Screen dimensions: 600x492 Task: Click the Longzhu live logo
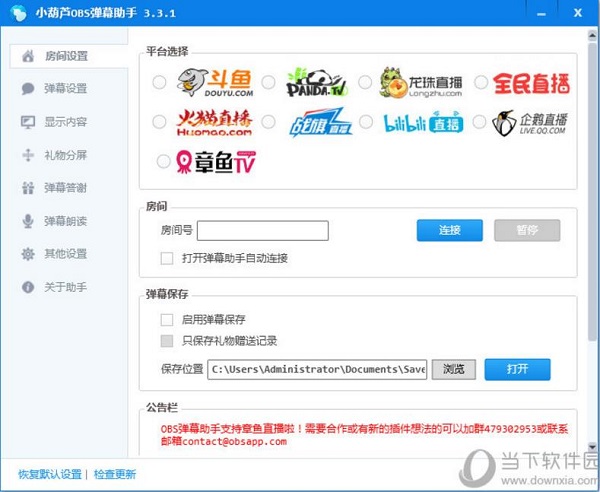[x=421, y=83]
